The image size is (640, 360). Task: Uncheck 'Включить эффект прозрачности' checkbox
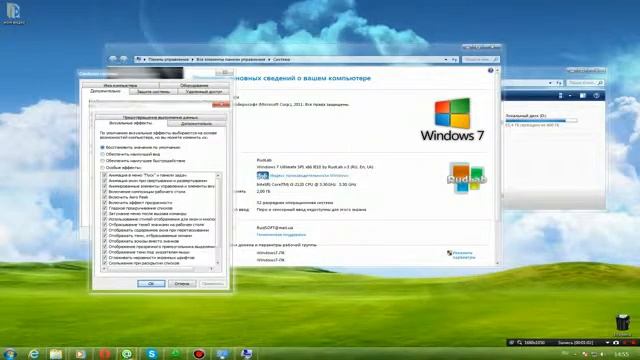click(x=105, y=202)
